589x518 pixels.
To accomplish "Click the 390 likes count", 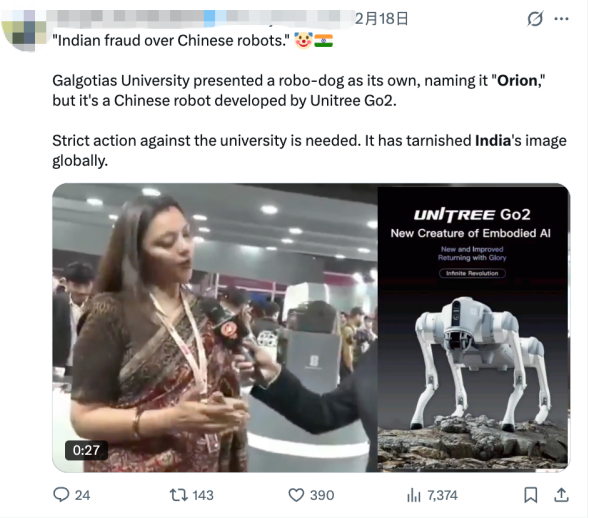I will pos(322,495).
